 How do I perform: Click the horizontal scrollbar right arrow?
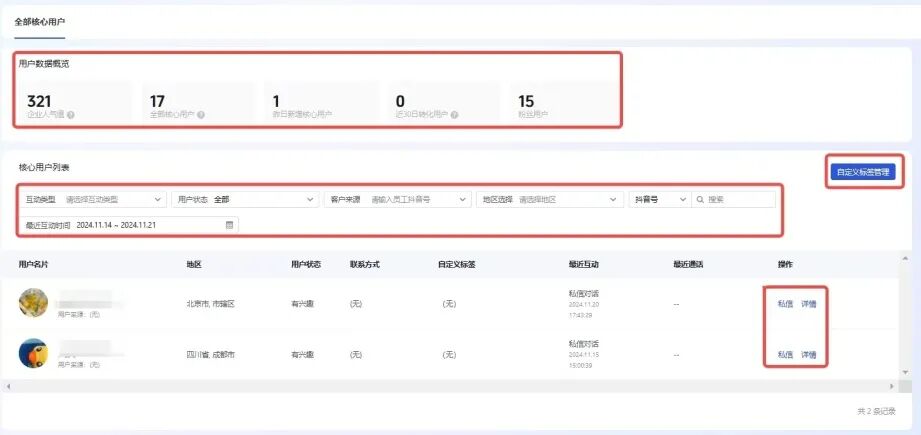point(893,385)
